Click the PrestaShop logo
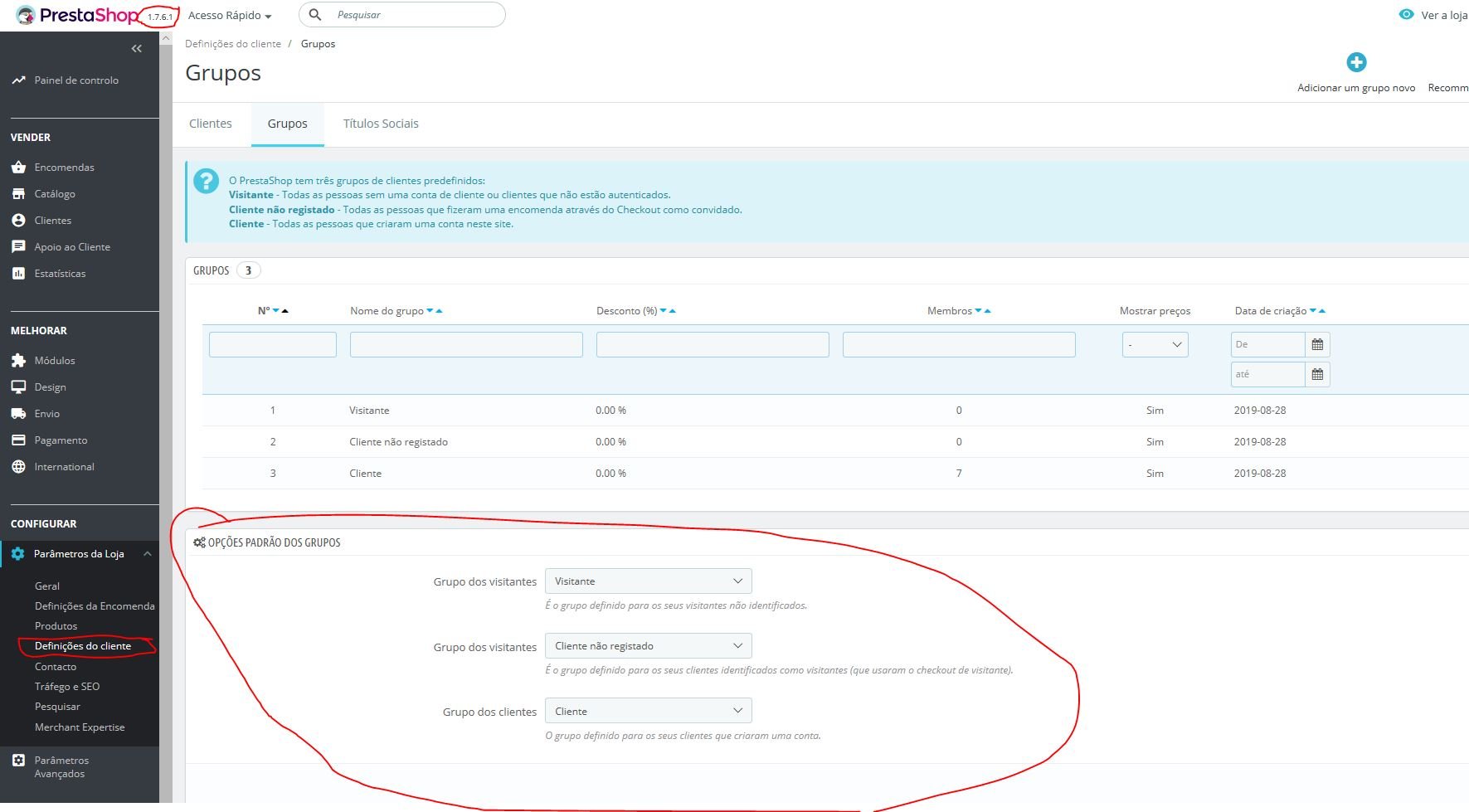The height and width of the screenshot is (812, 1469). point(77,15)
